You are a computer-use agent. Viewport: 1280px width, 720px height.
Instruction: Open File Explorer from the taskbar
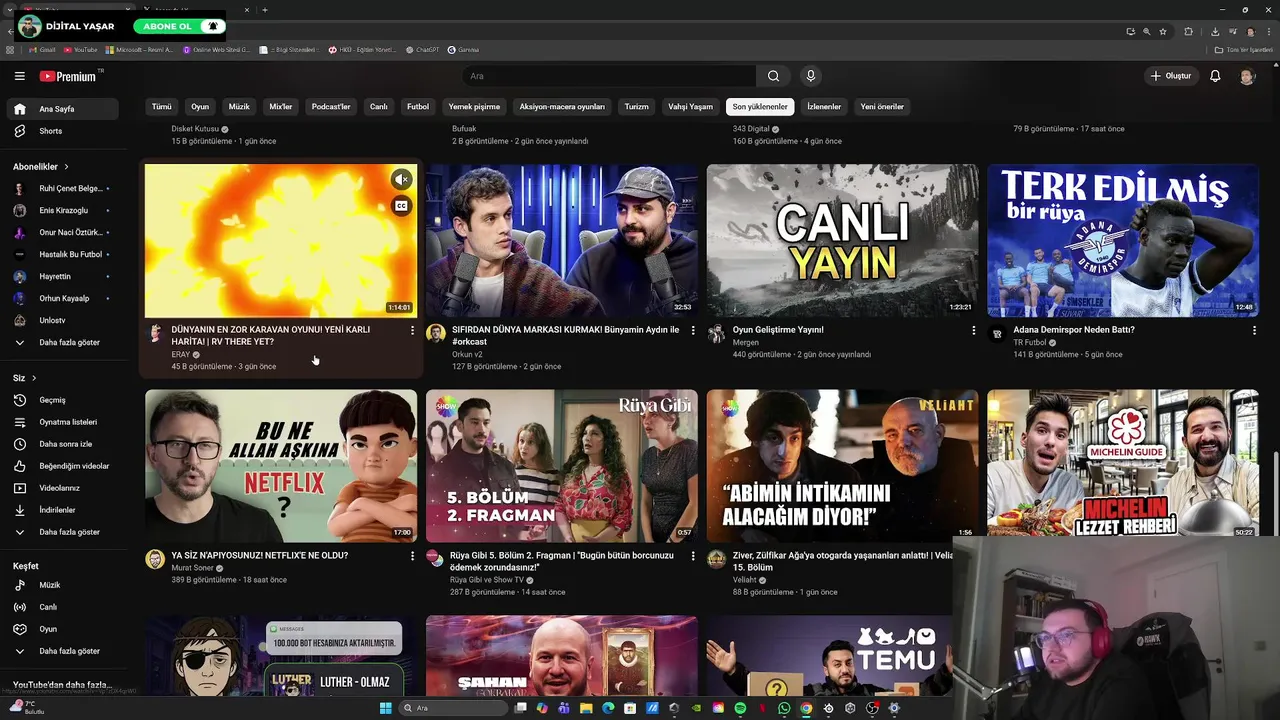586,708
